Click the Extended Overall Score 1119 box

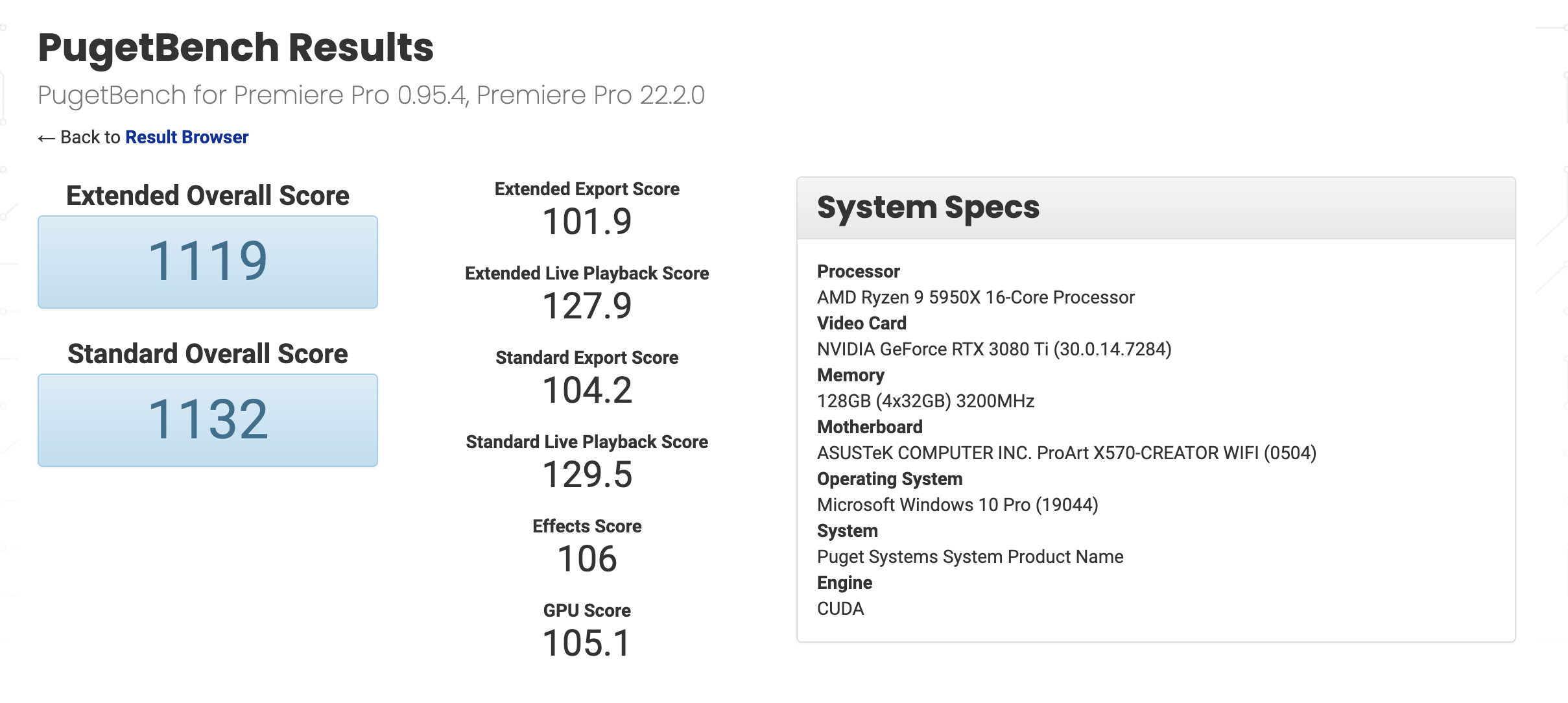tap(208, 262)
